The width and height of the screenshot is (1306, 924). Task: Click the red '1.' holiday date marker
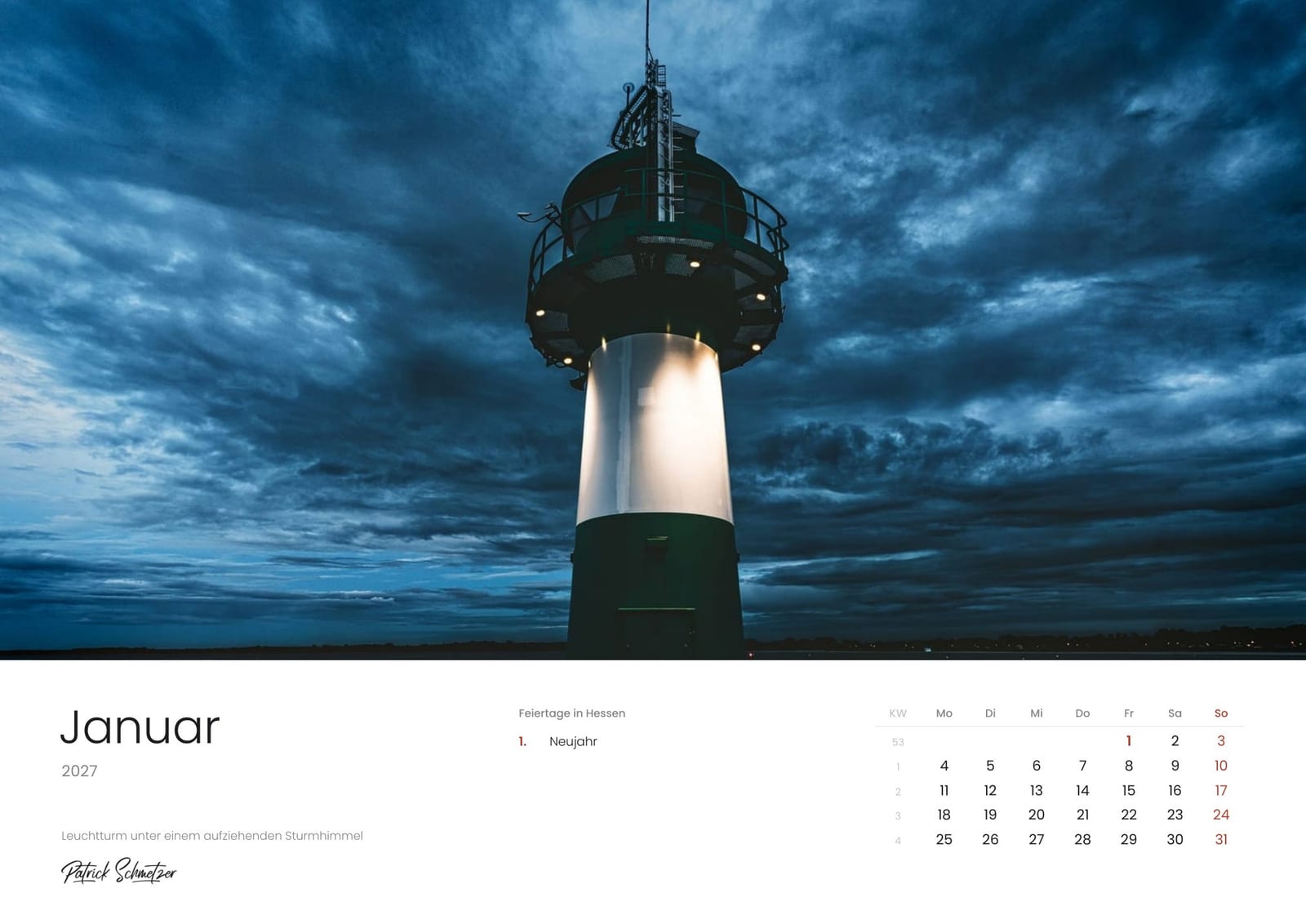(x=522, y=741)
